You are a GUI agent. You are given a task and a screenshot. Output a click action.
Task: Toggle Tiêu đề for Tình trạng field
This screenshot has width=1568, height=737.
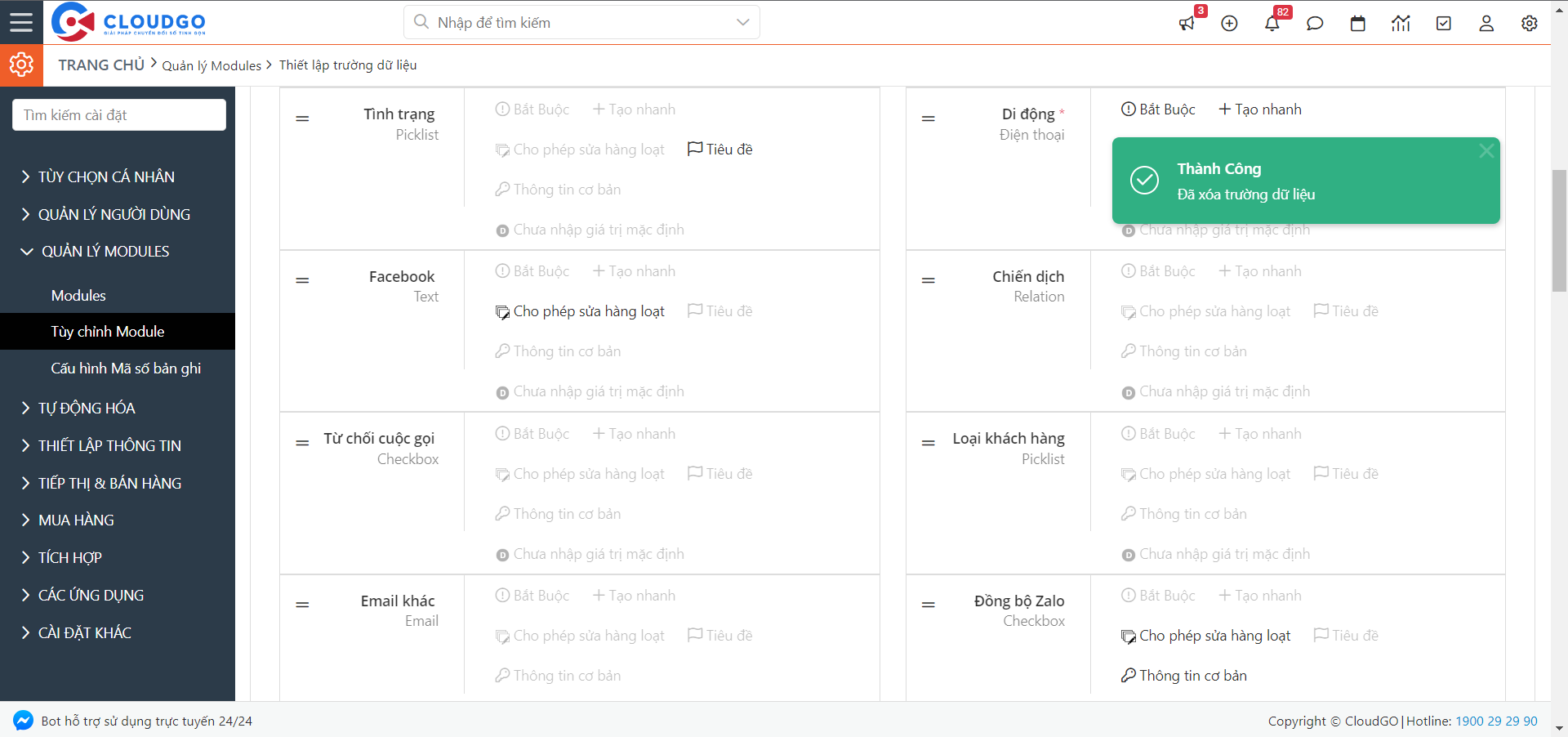720,150
